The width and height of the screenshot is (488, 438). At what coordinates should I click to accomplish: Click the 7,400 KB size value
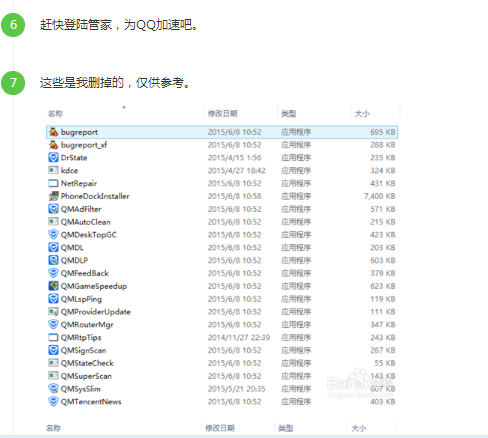tap(380, 196)
